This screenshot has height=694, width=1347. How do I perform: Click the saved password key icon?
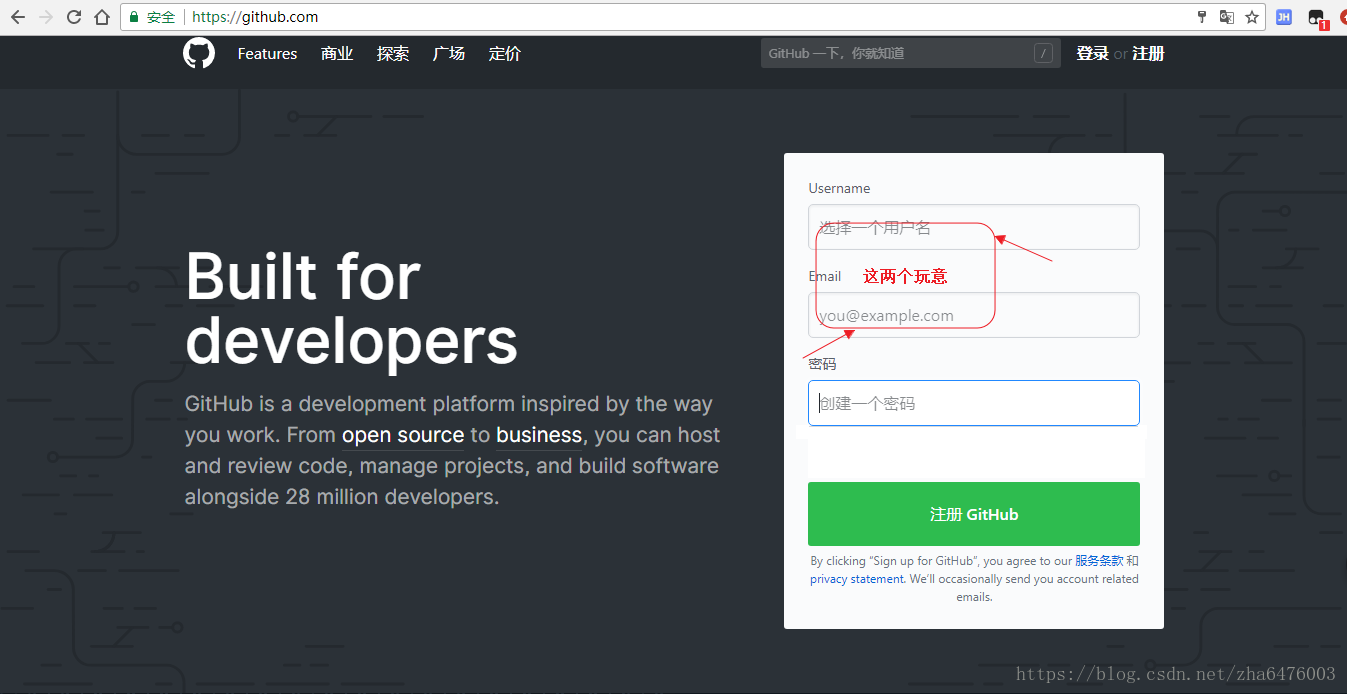click(x=1203, y=17)
